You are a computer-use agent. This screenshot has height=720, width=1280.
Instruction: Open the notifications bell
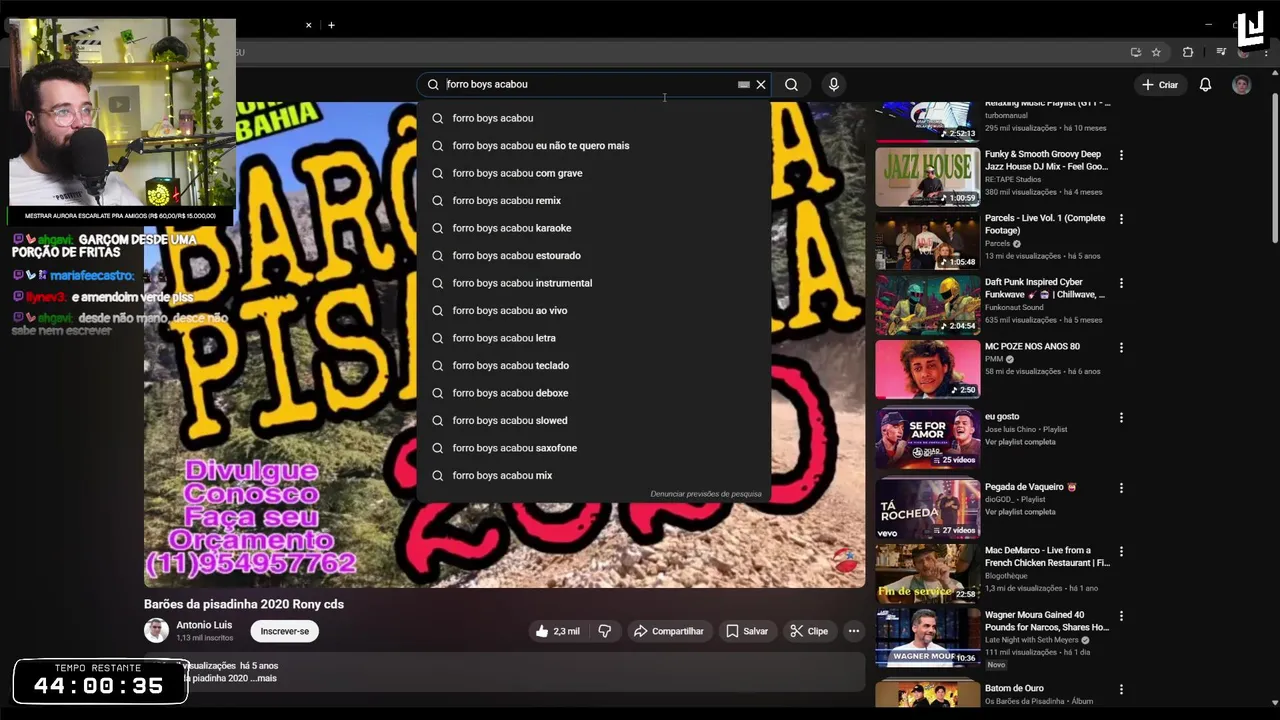[x=1205, y=85]
